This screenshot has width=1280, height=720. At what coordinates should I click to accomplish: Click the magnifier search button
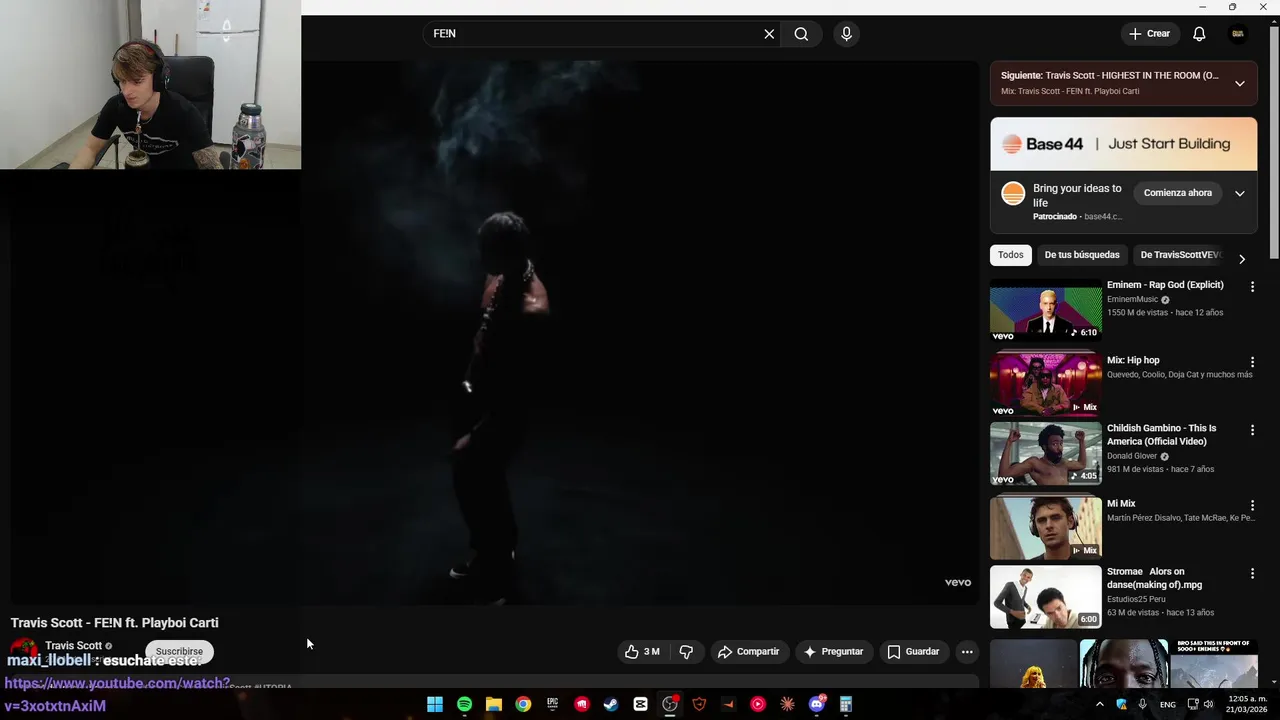coord(801,34)
